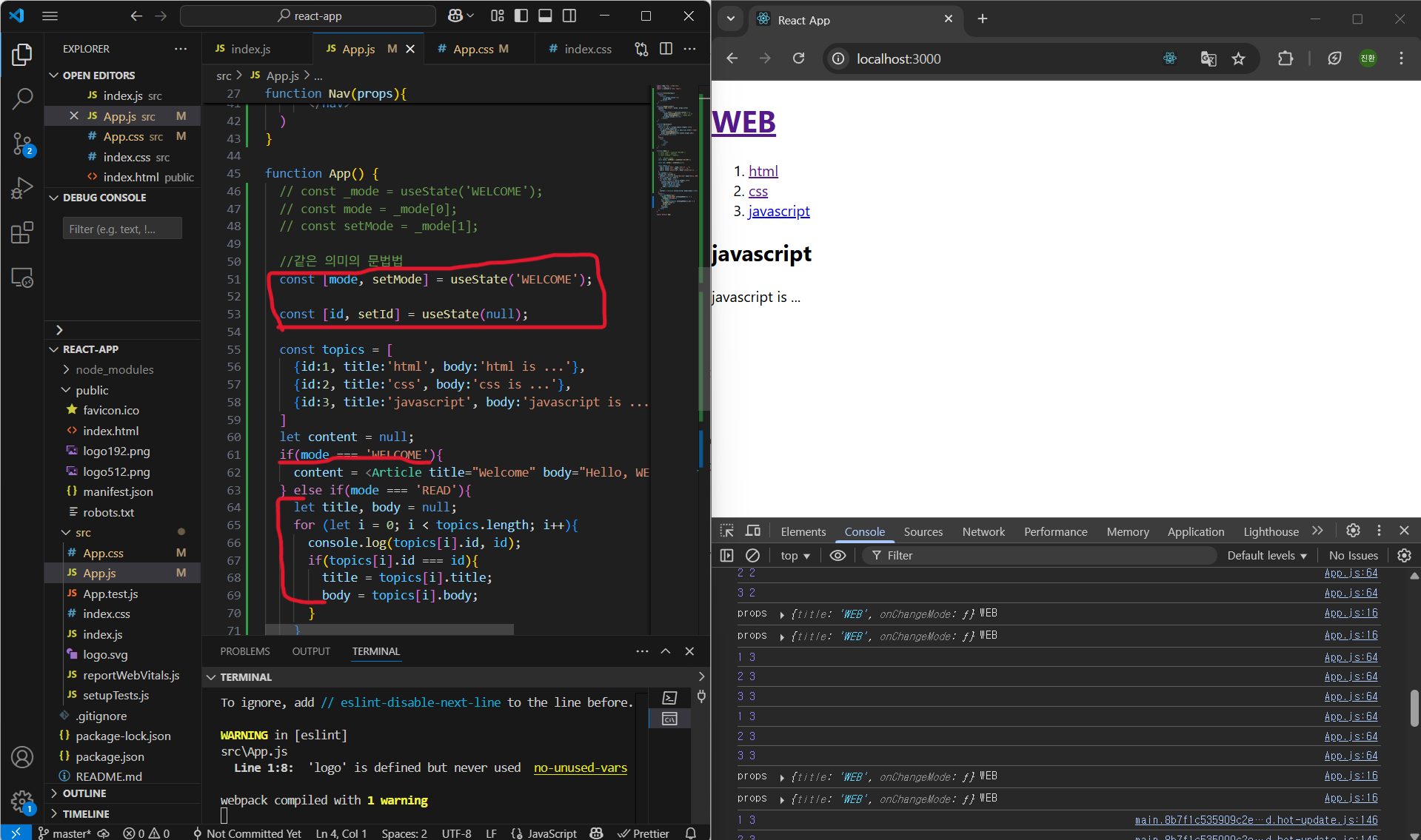1421x840 pixels.
Task: Open Source Control view with 2 changes
Action: 22,144
